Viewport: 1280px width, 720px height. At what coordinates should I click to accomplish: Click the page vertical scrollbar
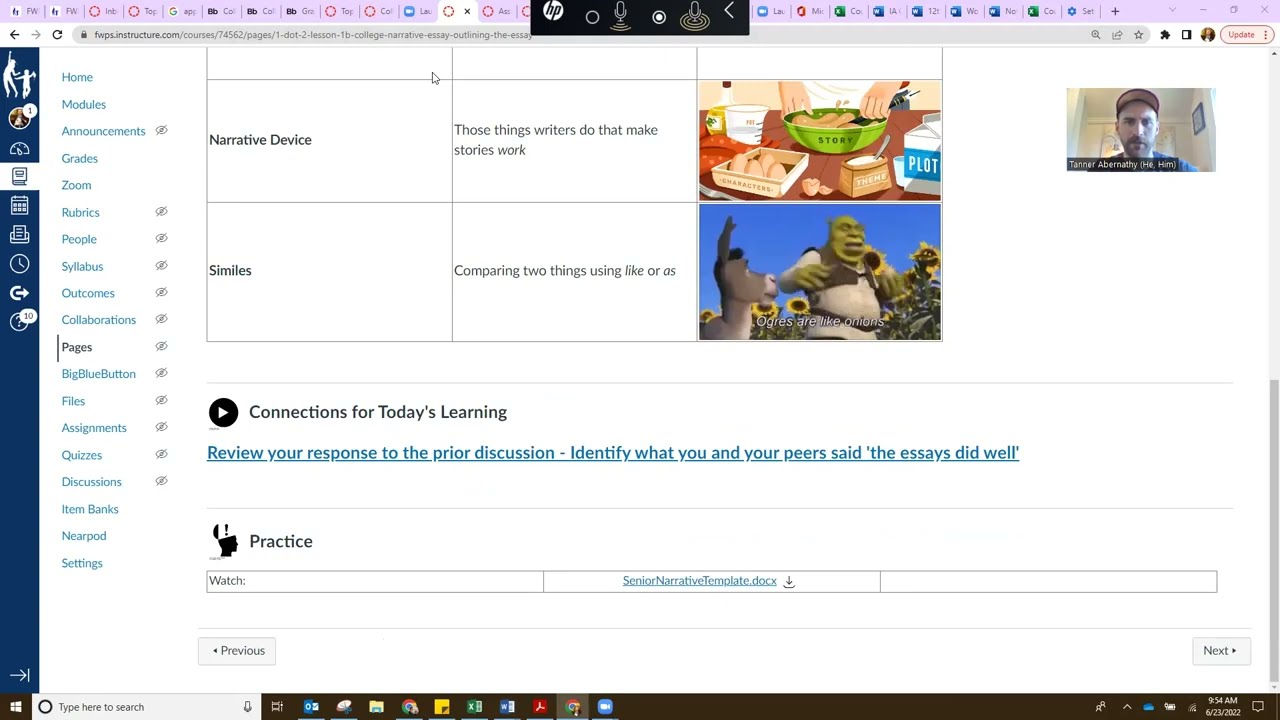pyautogui.click(x=1274, y=530)
